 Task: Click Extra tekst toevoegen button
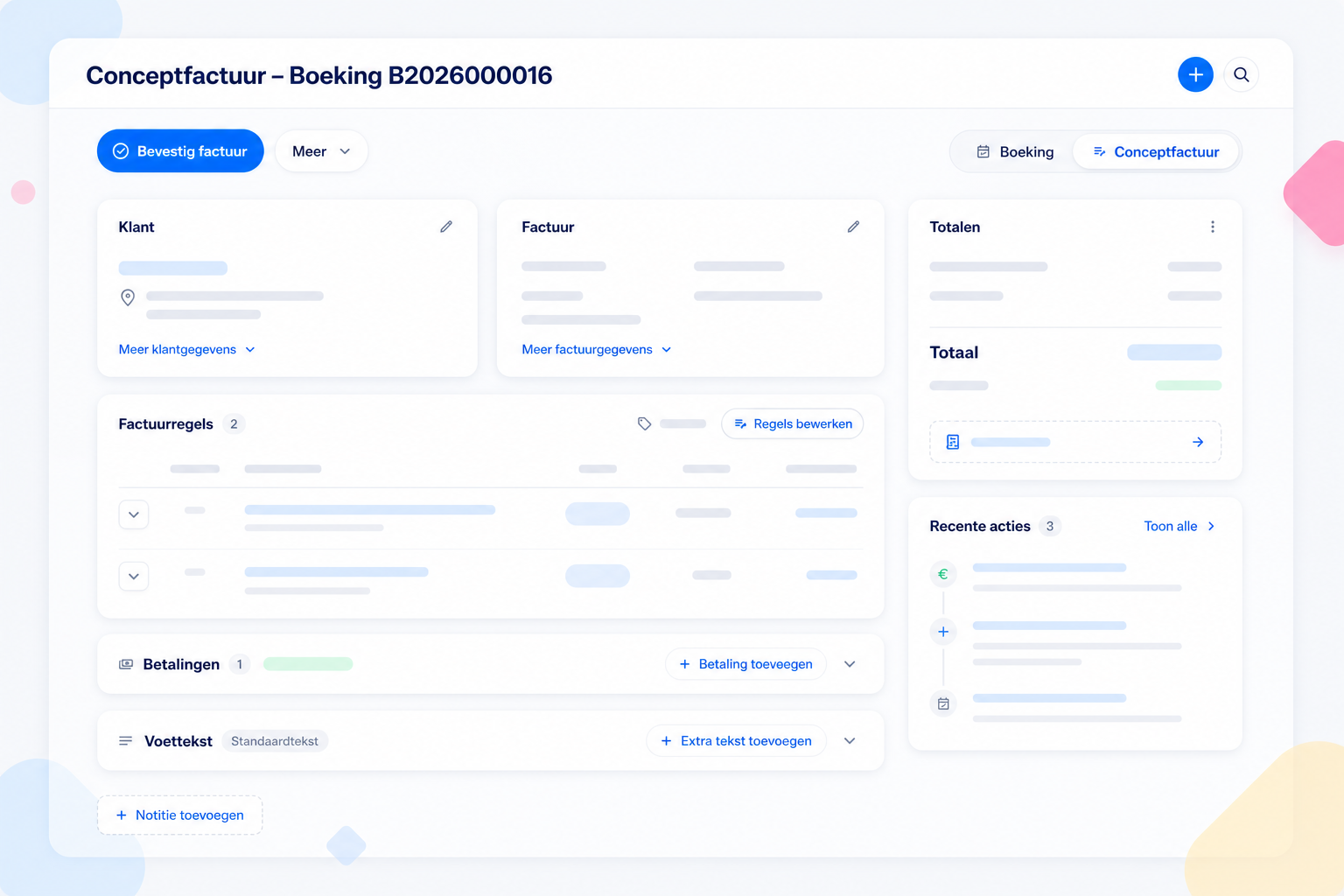pyautogui.click(x=737, y=741)
